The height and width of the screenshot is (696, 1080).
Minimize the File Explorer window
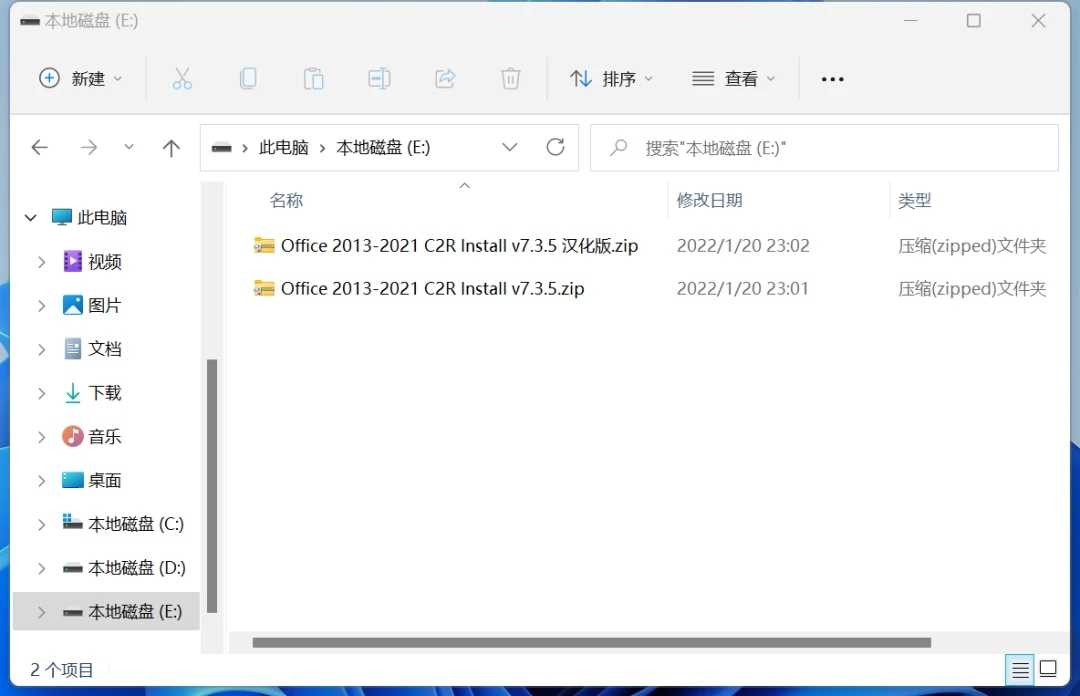click(911, 21)
